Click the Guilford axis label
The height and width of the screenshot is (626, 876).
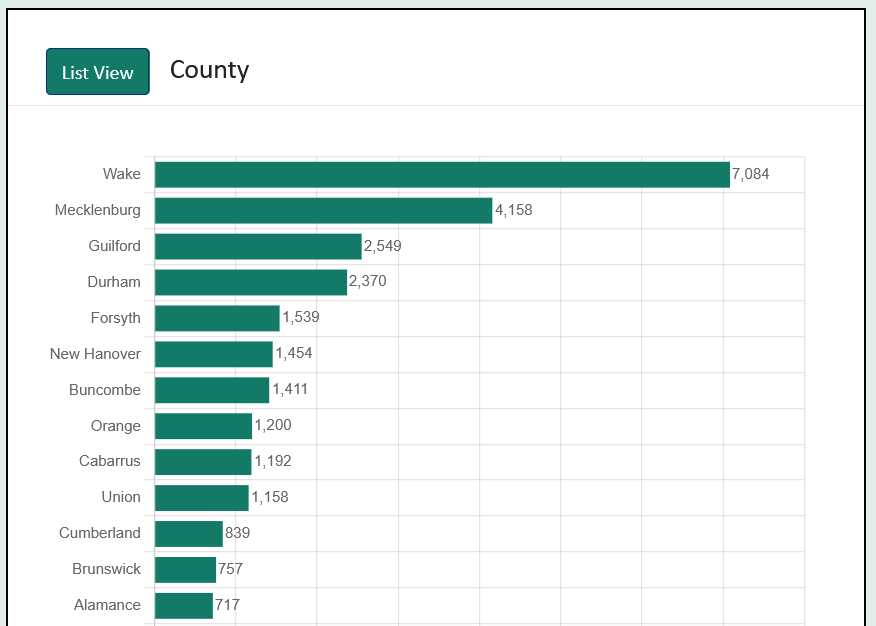point(115,246)
